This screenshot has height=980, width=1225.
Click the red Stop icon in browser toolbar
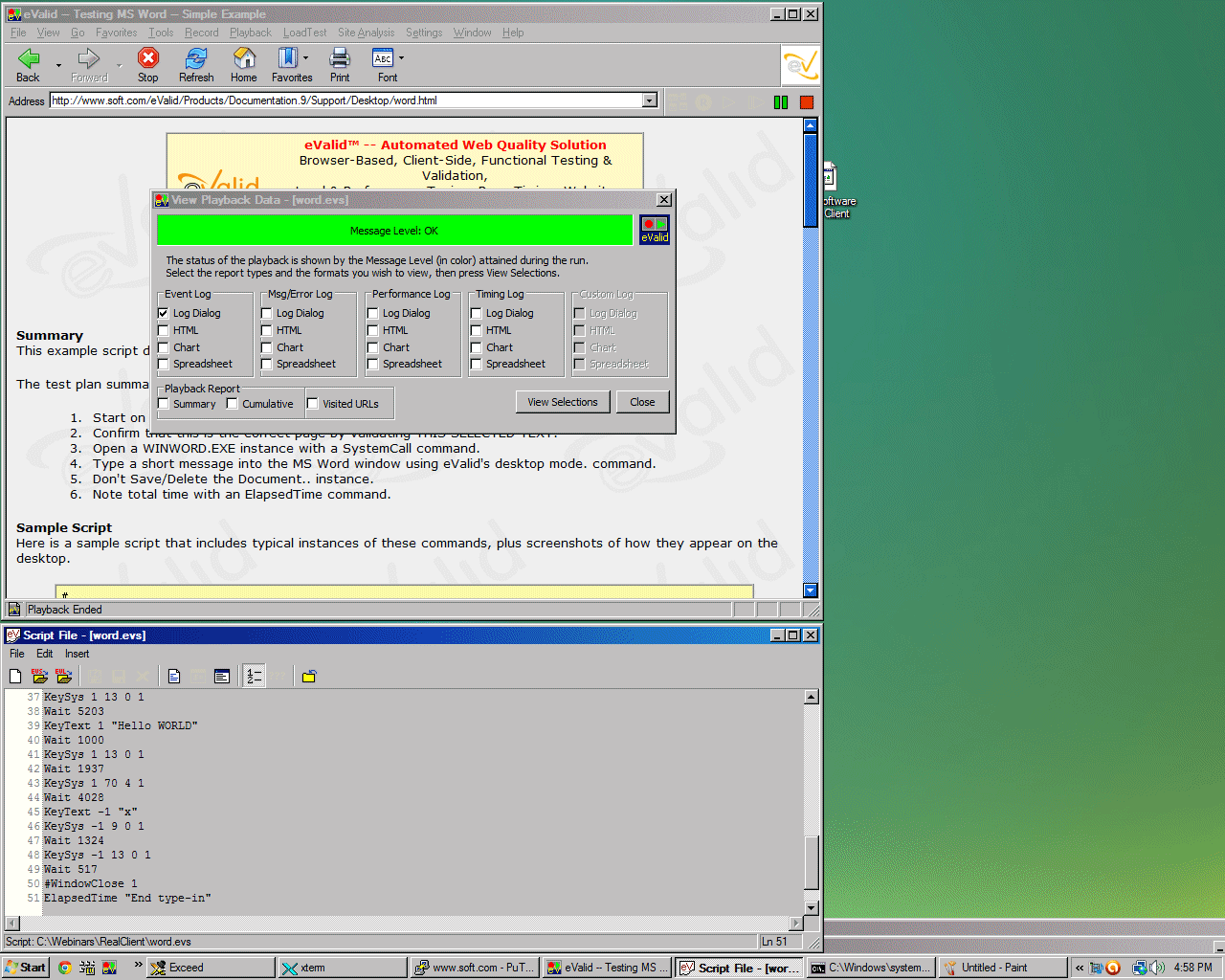(x=148, y=58)
